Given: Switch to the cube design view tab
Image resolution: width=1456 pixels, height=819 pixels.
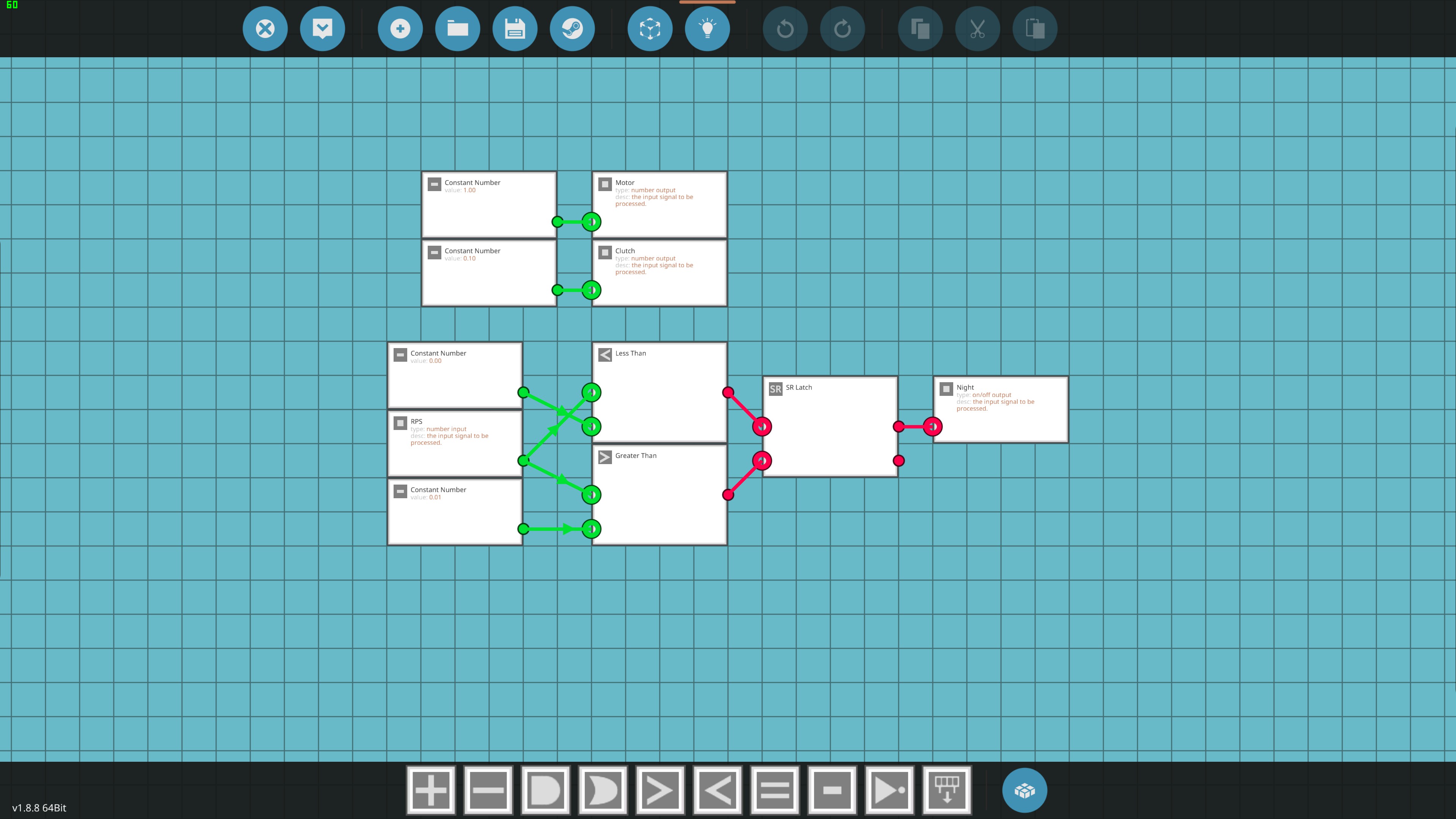Looking at the screenshot, I should [x=650, y=29].
